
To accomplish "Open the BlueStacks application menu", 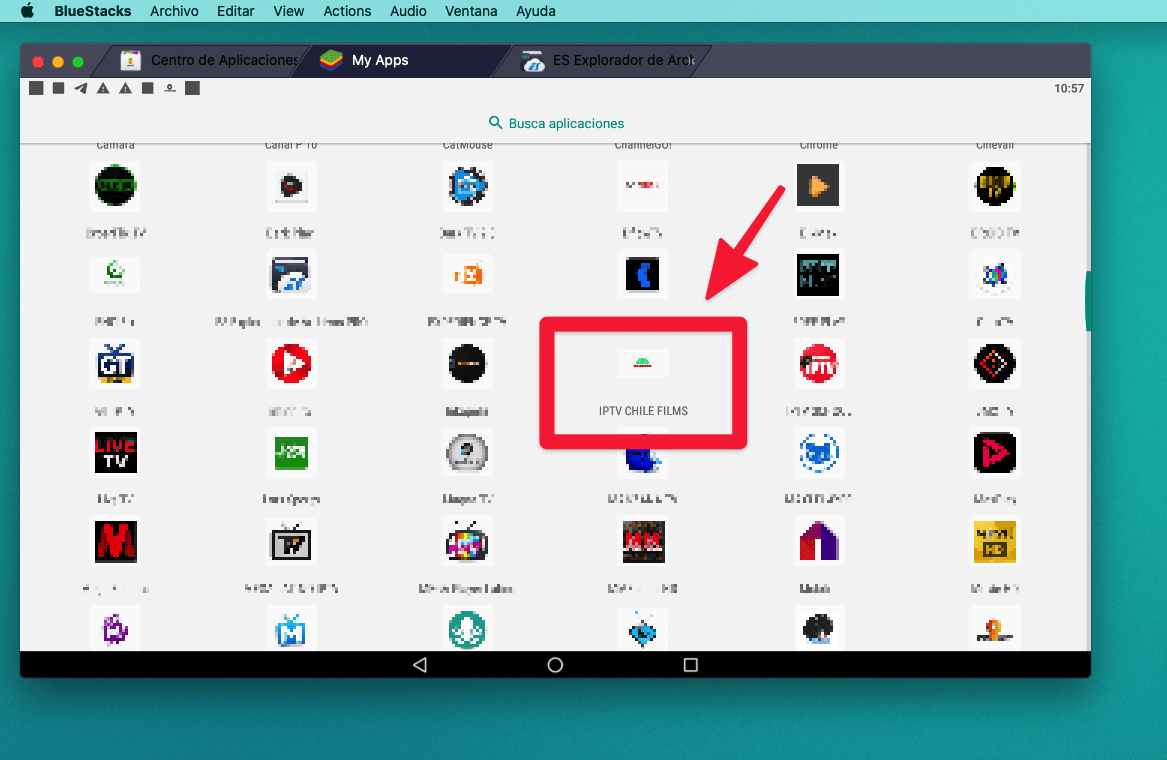I will [x=92, y=11].
